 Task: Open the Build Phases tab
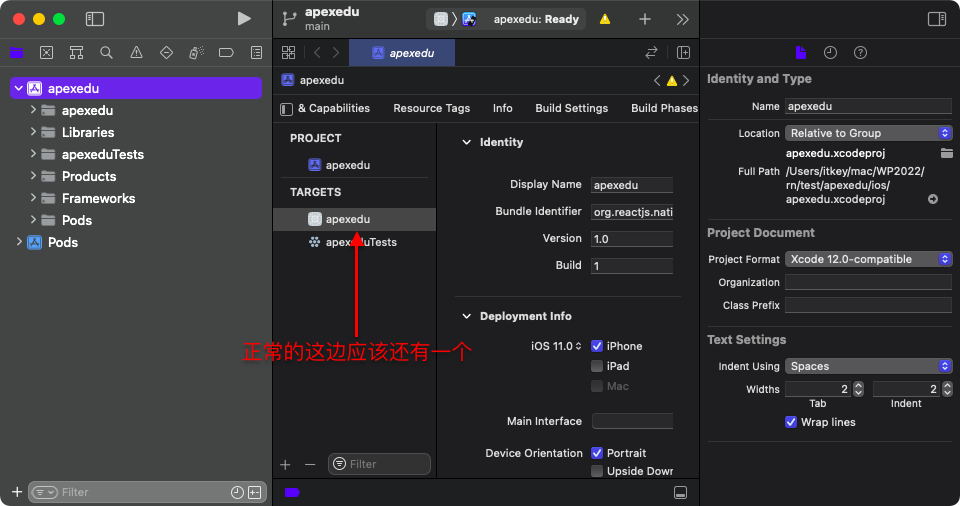[x=664, y=108]
